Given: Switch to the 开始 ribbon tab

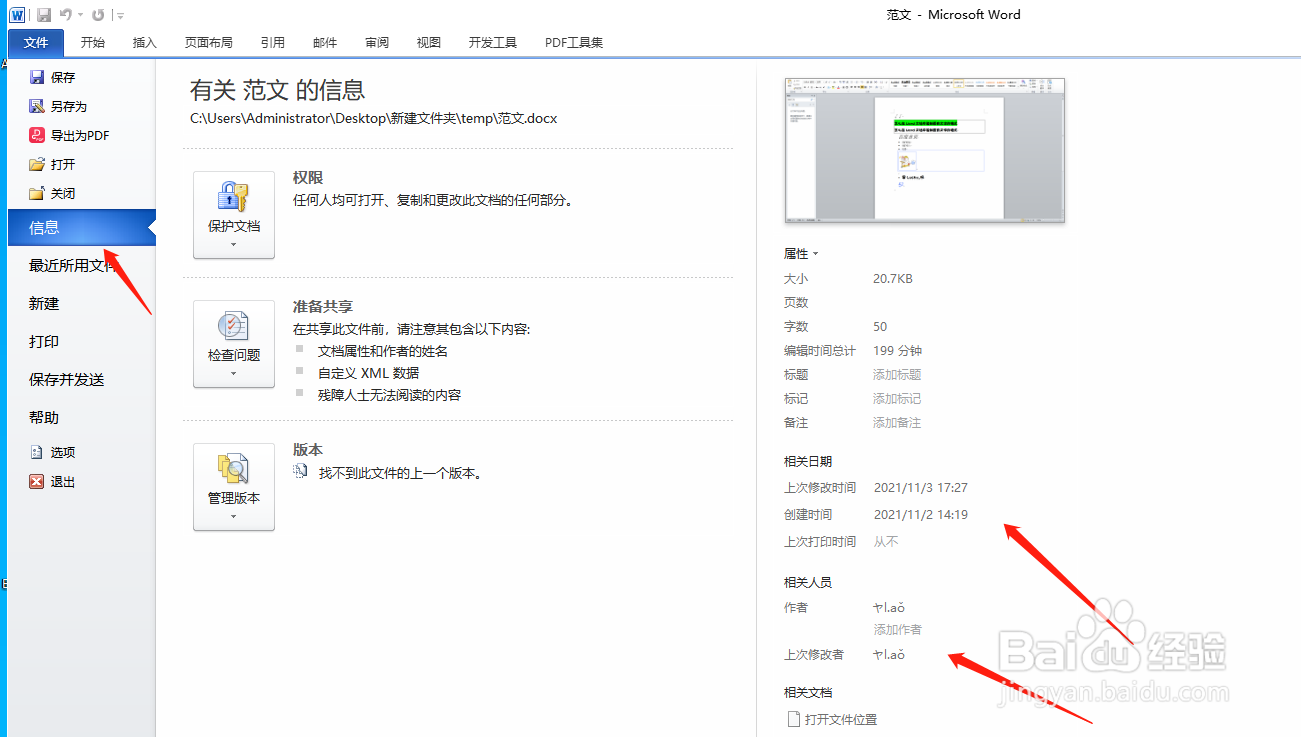Looking at the screenshot, I should (93, 43).
